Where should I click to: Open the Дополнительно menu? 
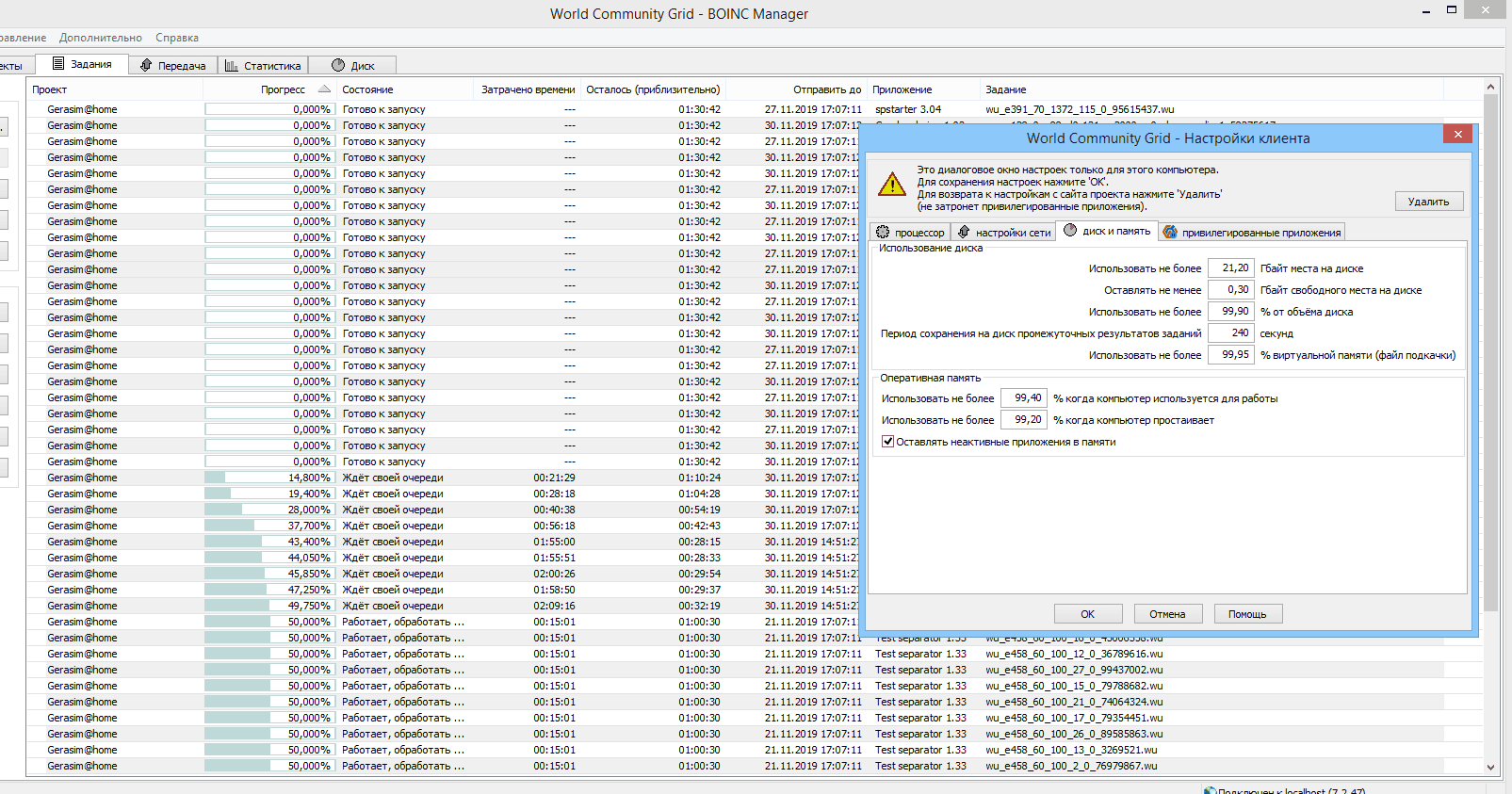101,38
